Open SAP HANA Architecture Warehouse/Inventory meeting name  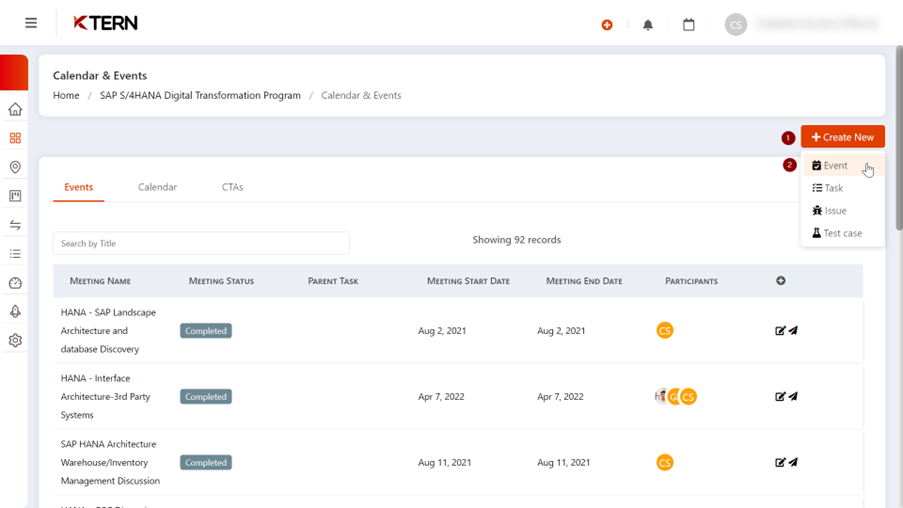(x=110, y=462)
